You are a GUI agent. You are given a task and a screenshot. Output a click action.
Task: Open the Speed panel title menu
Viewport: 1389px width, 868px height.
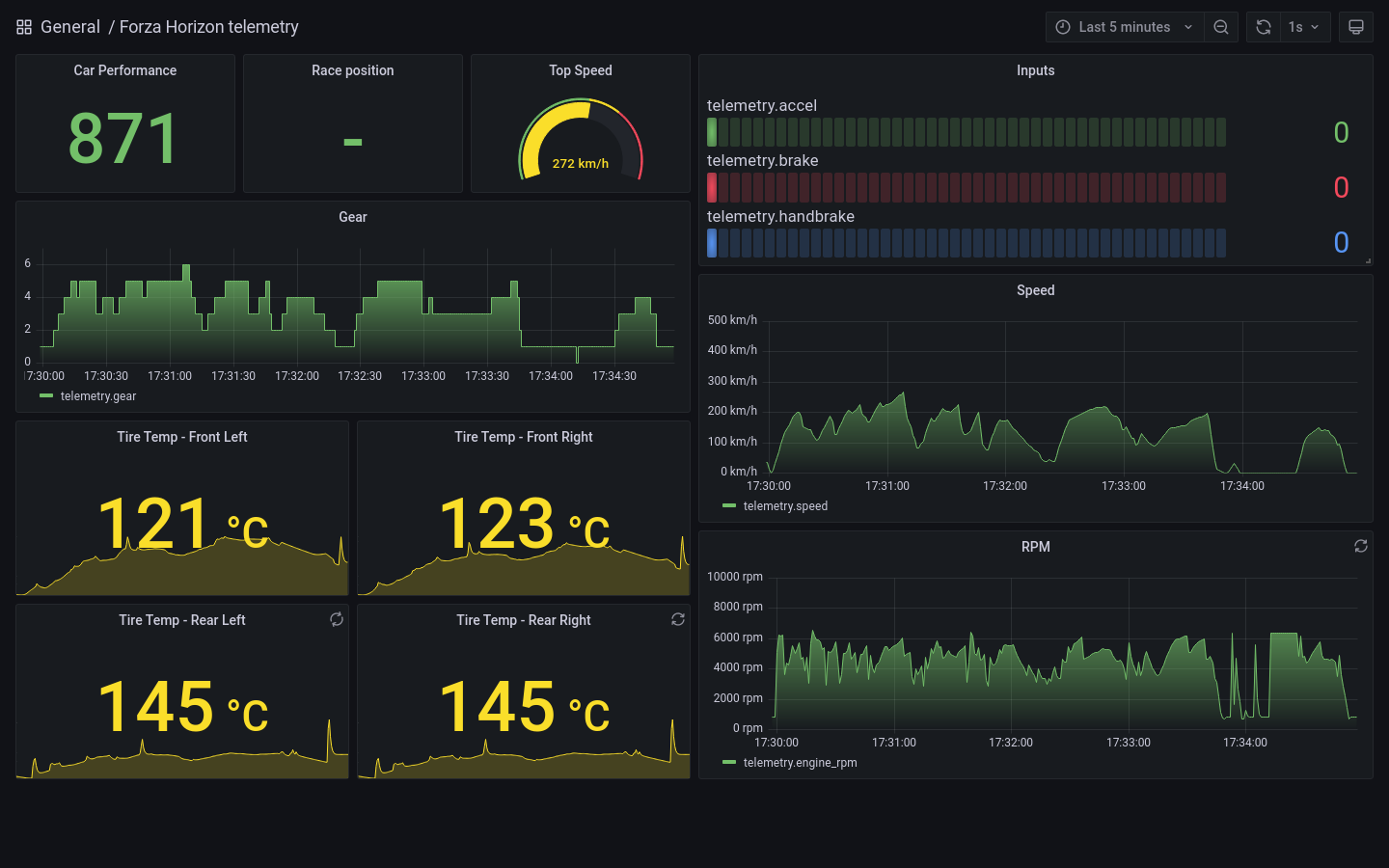[x=1036, y=290]
